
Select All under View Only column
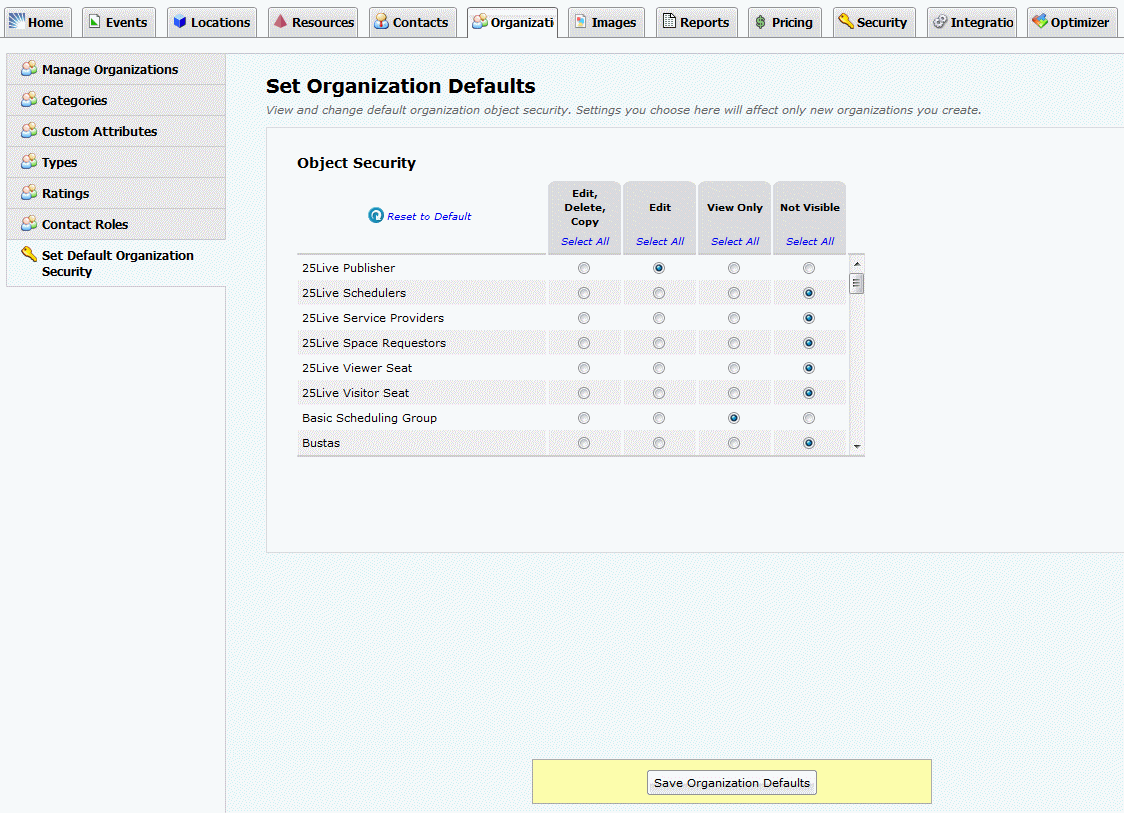[735, 242]
